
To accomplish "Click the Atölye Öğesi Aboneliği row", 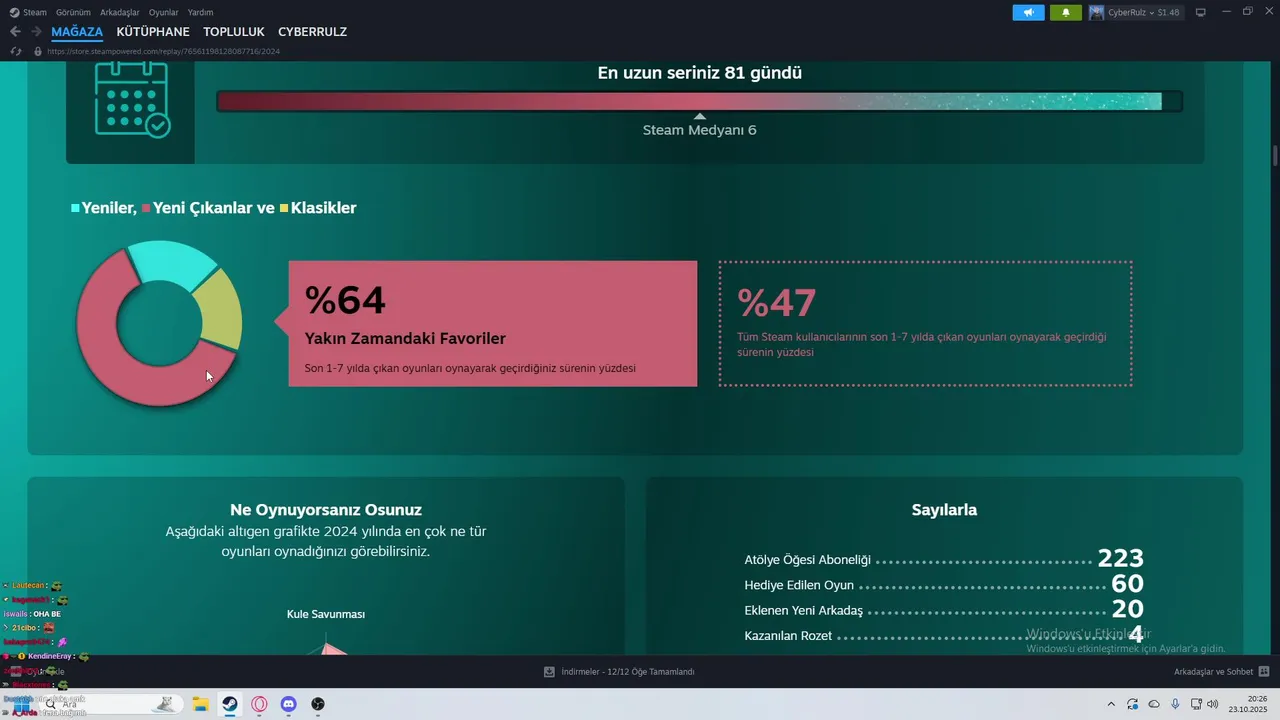I will pyautogui.click(x=943, y=560).
